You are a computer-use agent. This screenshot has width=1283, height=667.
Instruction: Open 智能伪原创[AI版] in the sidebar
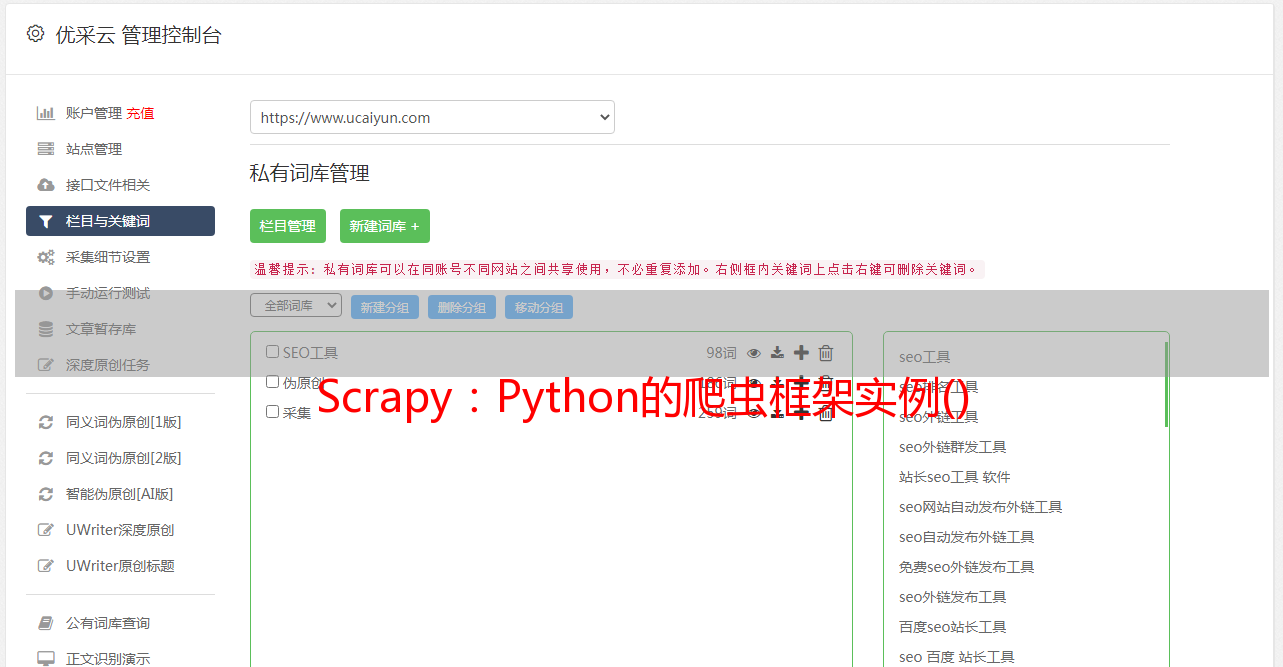point(120,494)
